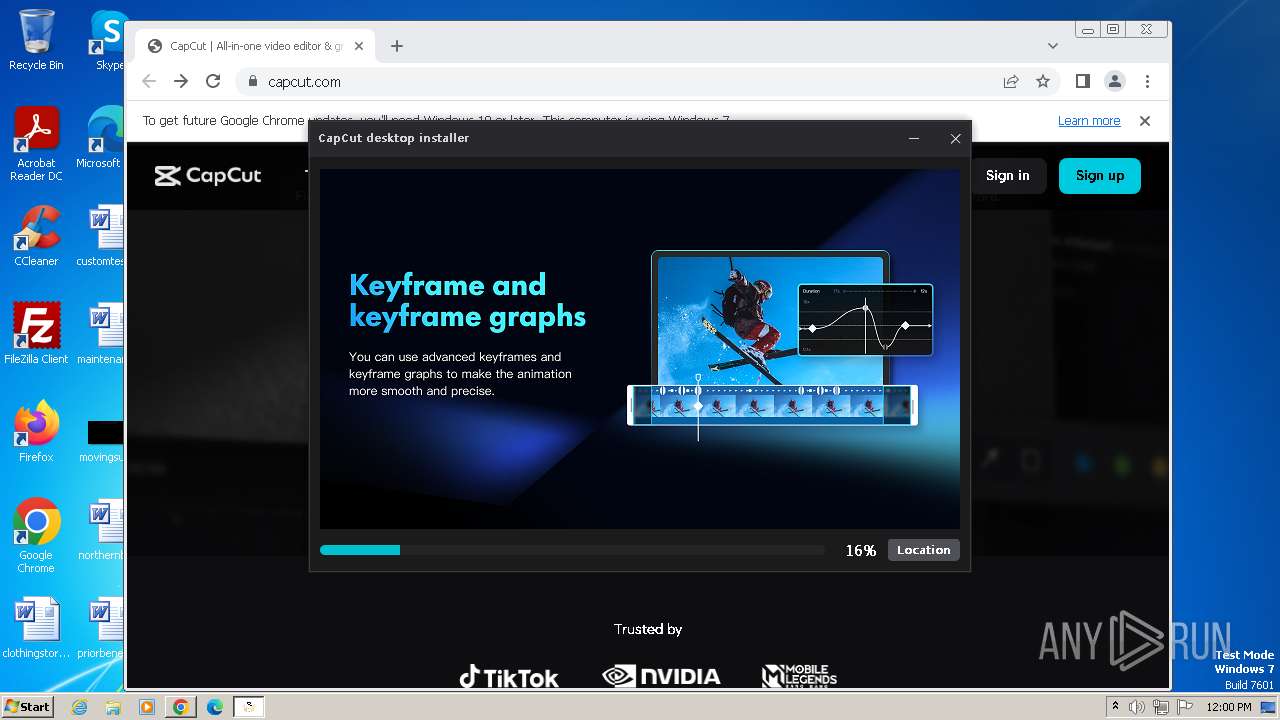The height and width of the screenshot is (720, 1280).
Task: Close the CapCut desktop installer
Action: click(955, 139)
